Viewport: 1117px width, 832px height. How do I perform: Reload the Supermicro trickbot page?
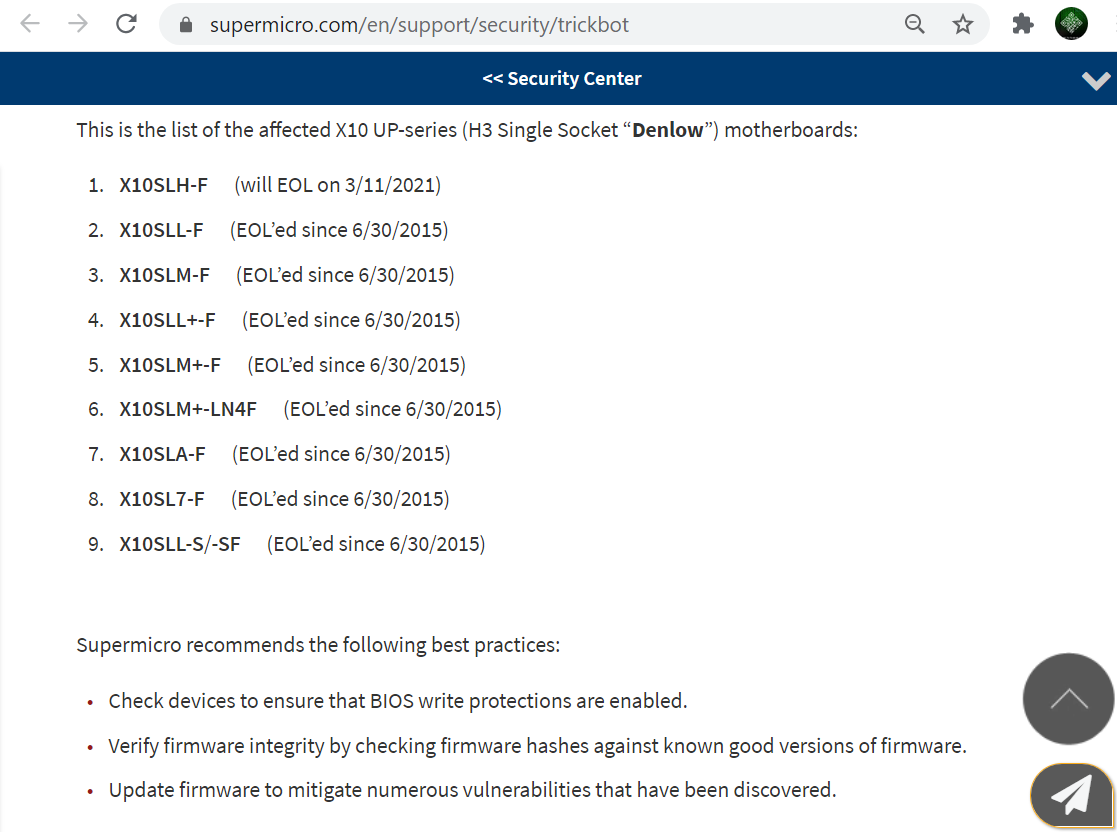126,24
